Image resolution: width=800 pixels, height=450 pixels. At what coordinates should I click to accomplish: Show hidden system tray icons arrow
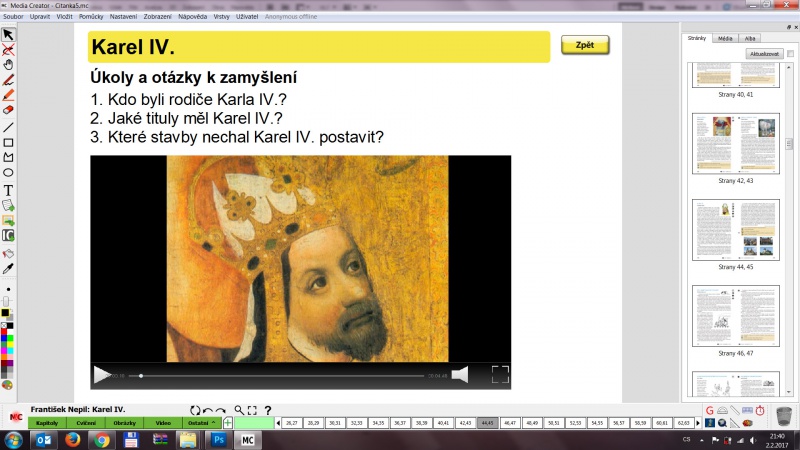(x=702, y=440)
